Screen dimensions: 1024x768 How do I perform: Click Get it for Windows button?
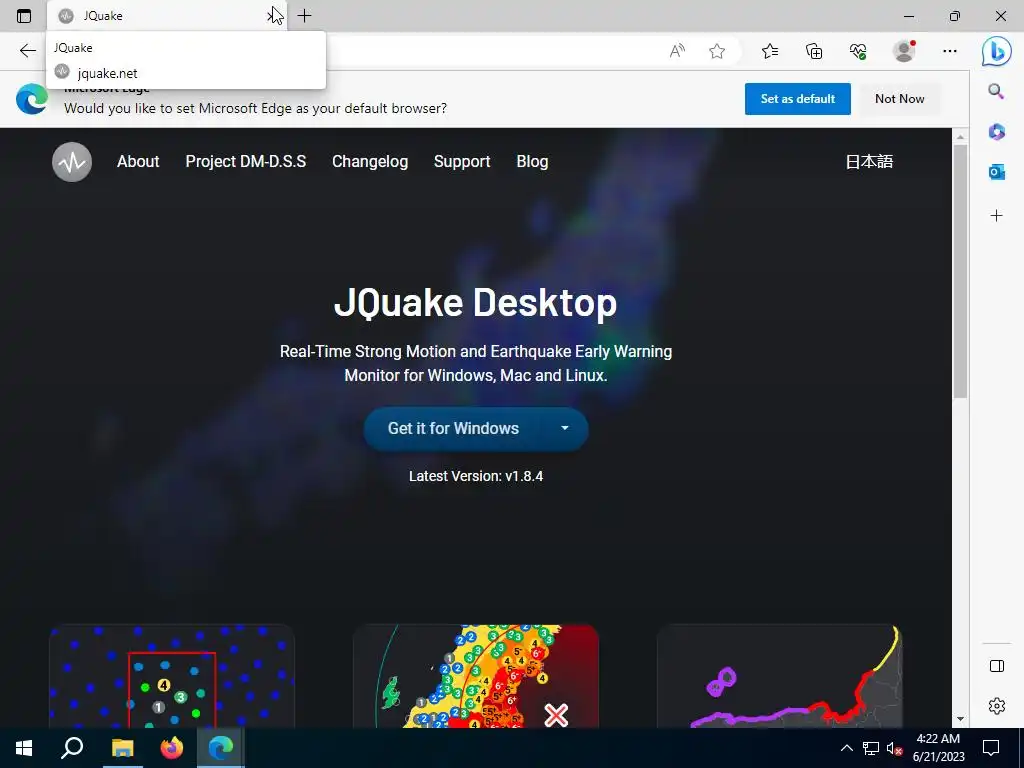click(453, 428)
